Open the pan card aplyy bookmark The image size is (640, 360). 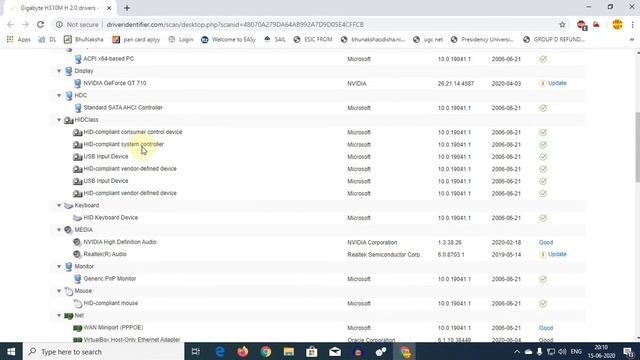click(x=136, y=40)
